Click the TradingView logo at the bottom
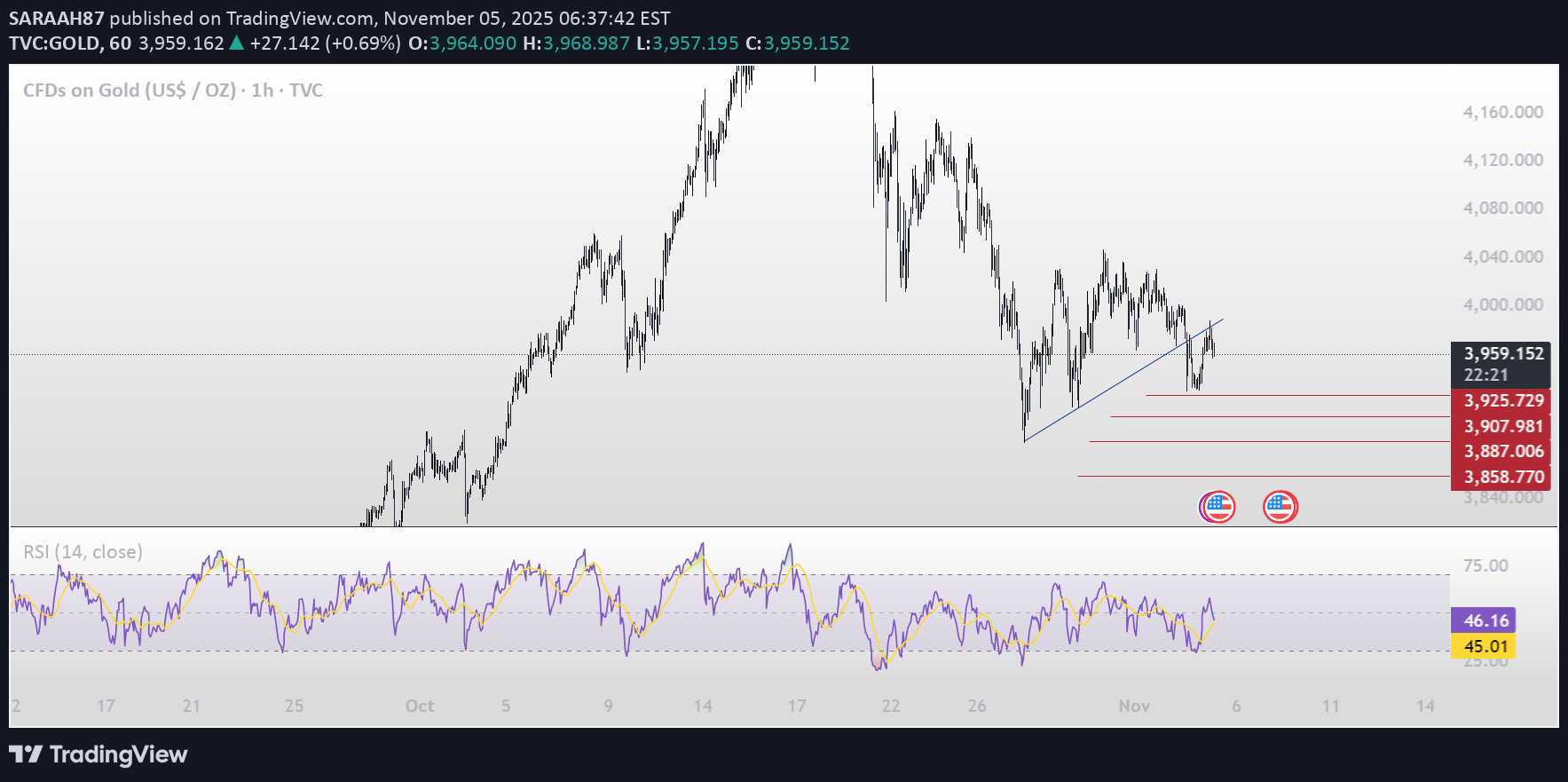This screenshot has height=782, width=1568. pos(98,754)
